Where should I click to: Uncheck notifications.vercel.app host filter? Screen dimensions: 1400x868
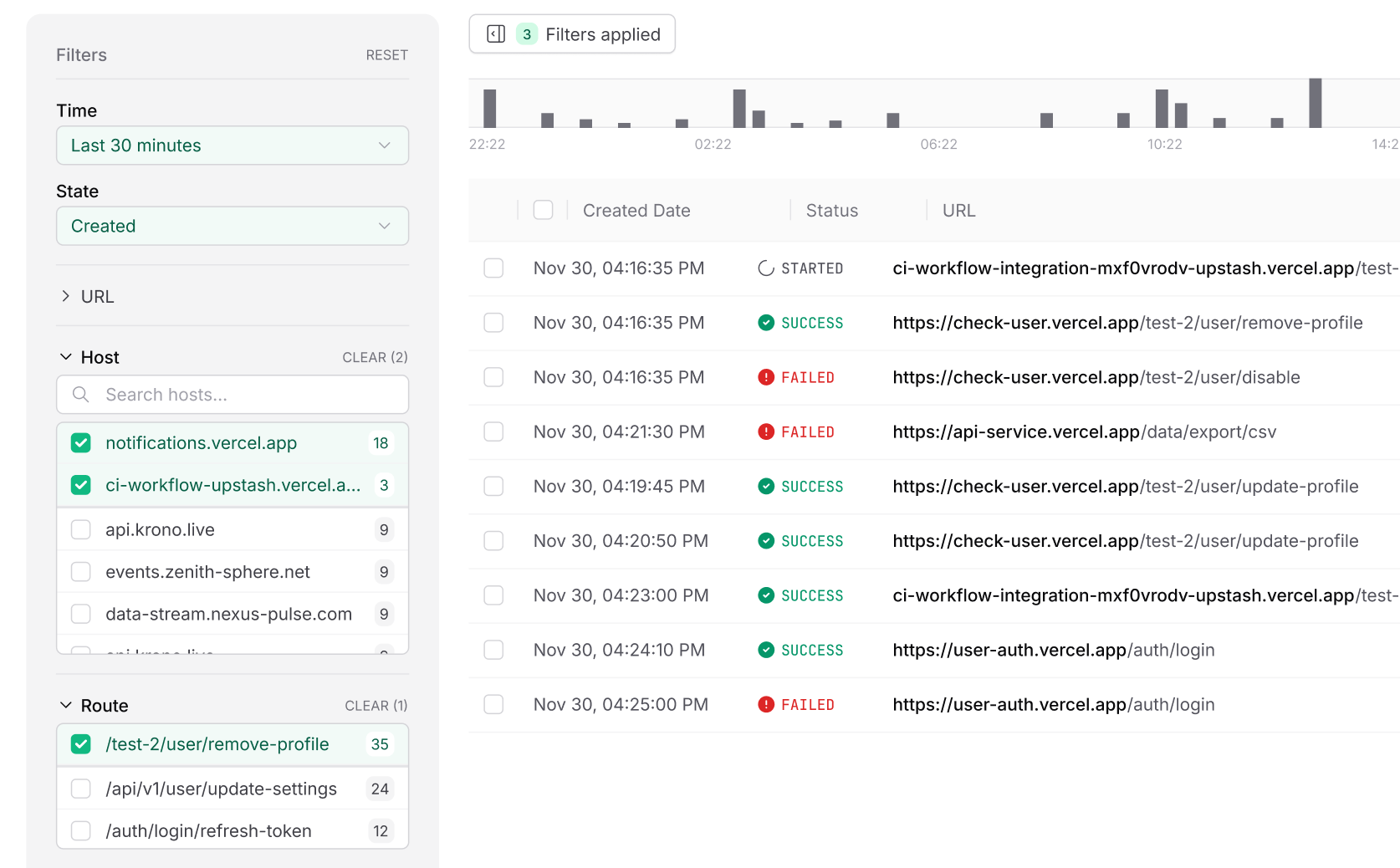81,443
